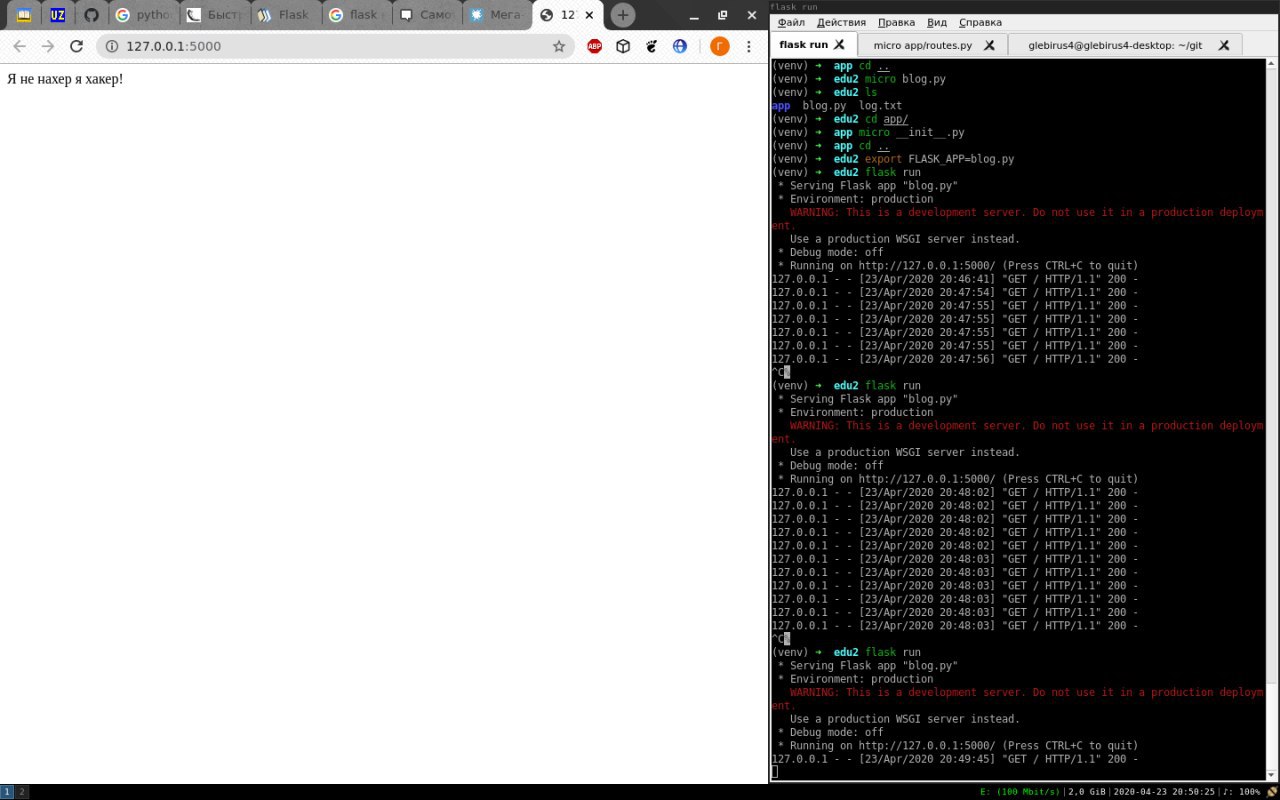Click the terminal vertical scrollbar

(1272, 420)
